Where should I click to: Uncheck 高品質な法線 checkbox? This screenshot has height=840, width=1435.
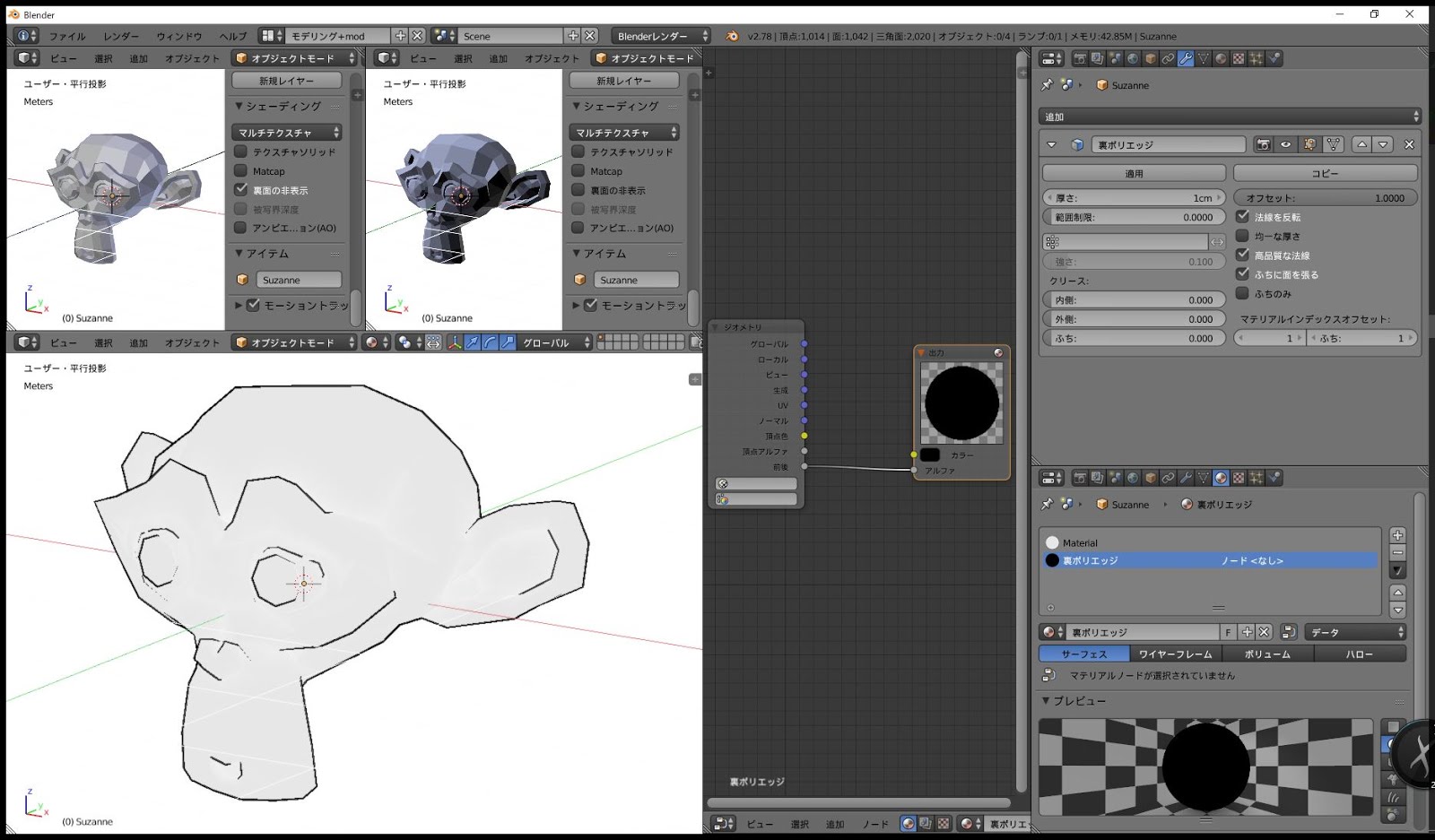(x=1242, y=255)
